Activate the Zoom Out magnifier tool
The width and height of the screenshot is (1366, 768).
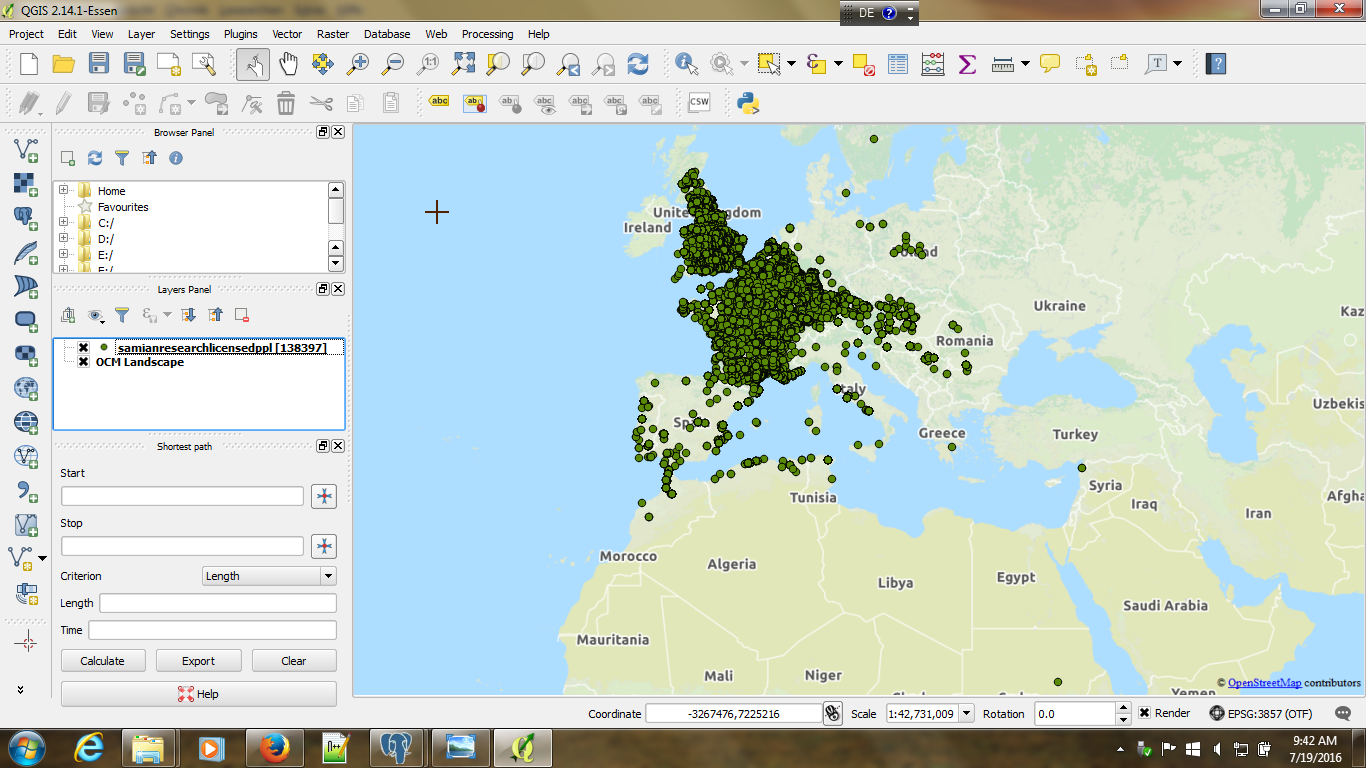point(393,64)
